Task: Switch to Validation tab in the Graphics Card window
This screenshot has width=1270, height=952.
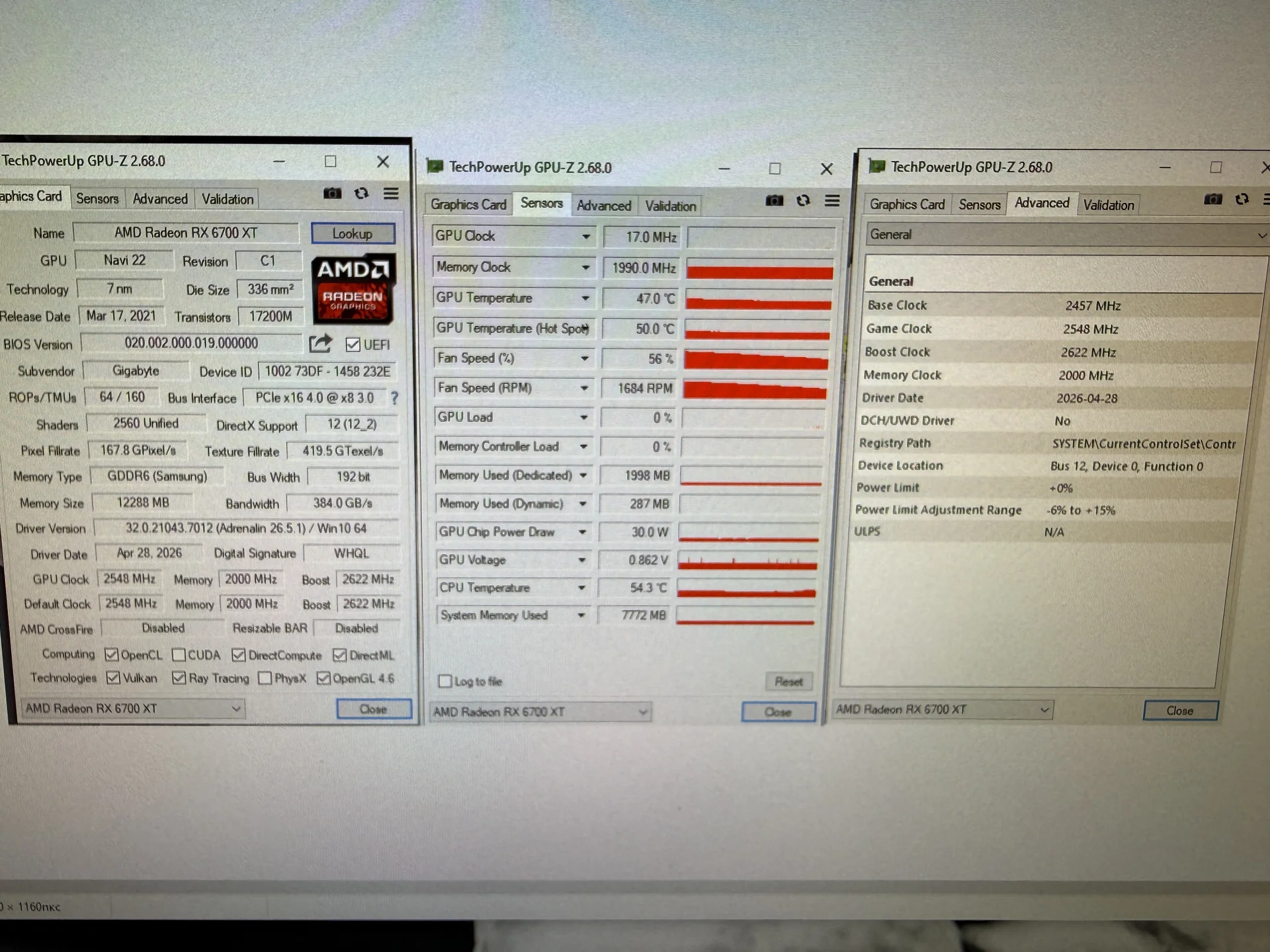Action: tap(228, 199)
